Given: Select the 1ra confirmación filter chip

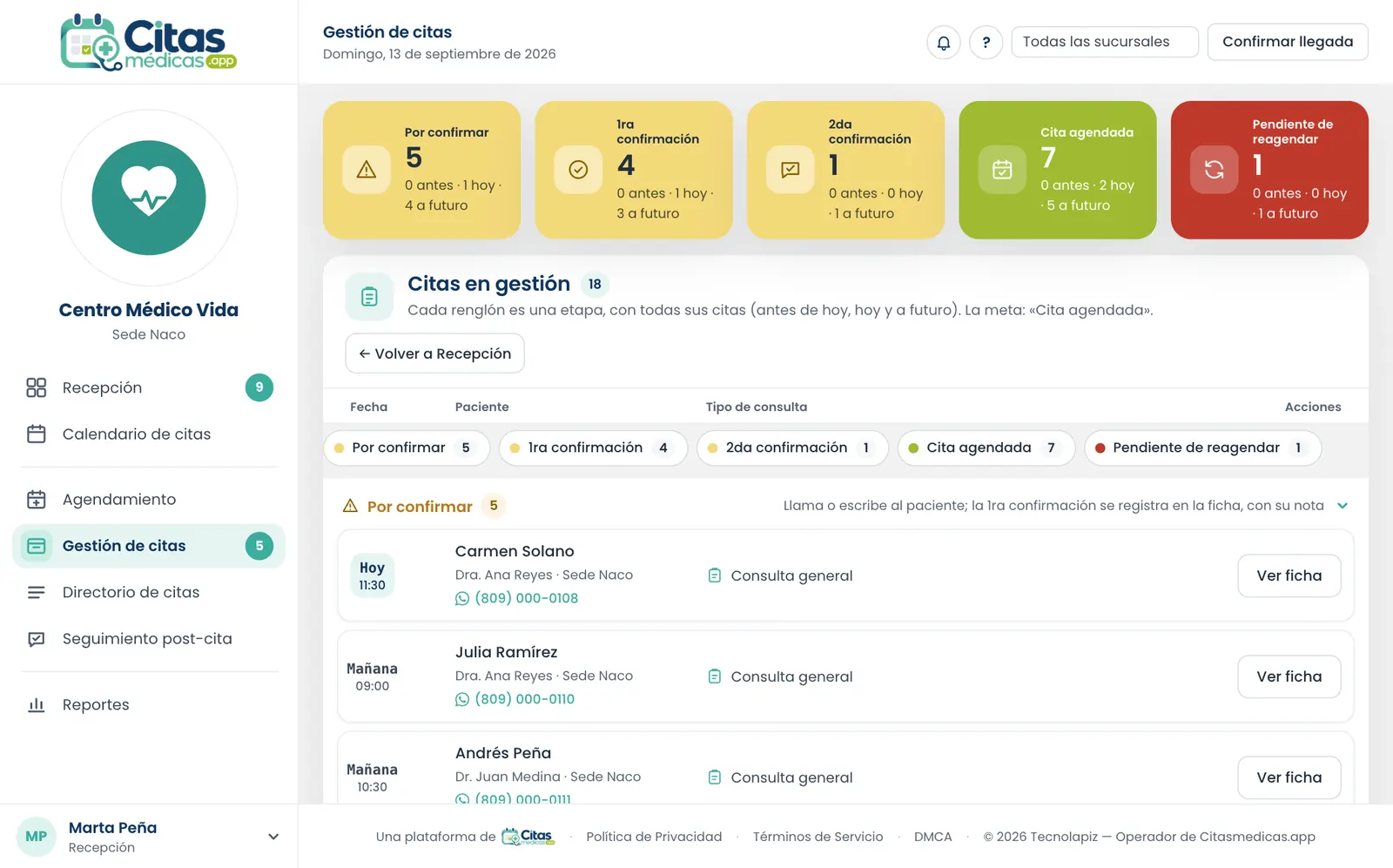Looking at the screenshot, I should coord(593,447).
